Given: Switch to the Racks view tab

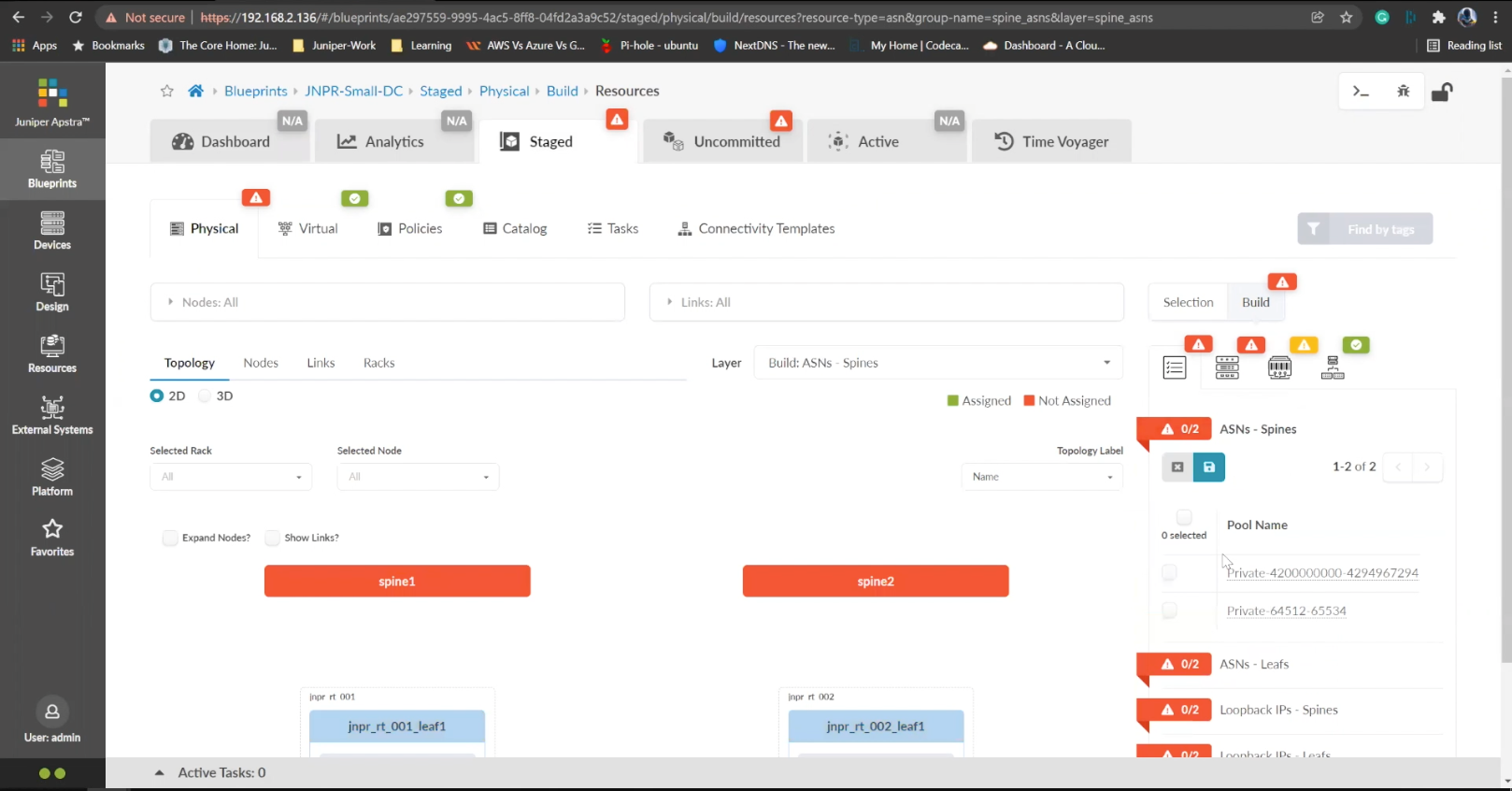Looking at the screenshot, I should [378, 363].
